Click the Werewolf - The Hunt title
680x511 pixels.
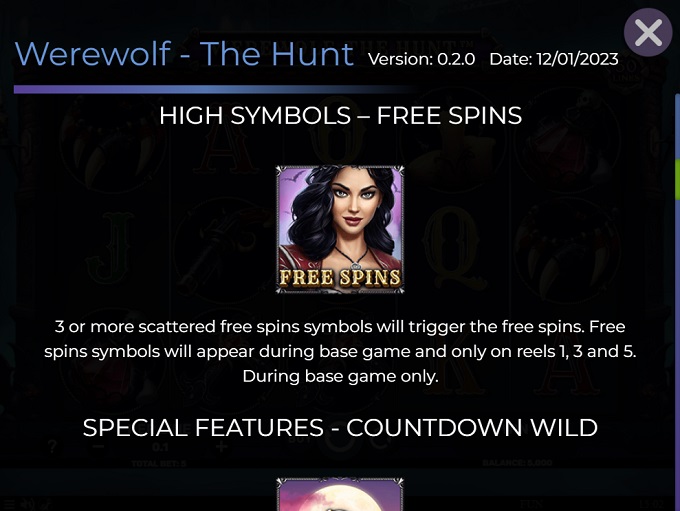(184, 54)
